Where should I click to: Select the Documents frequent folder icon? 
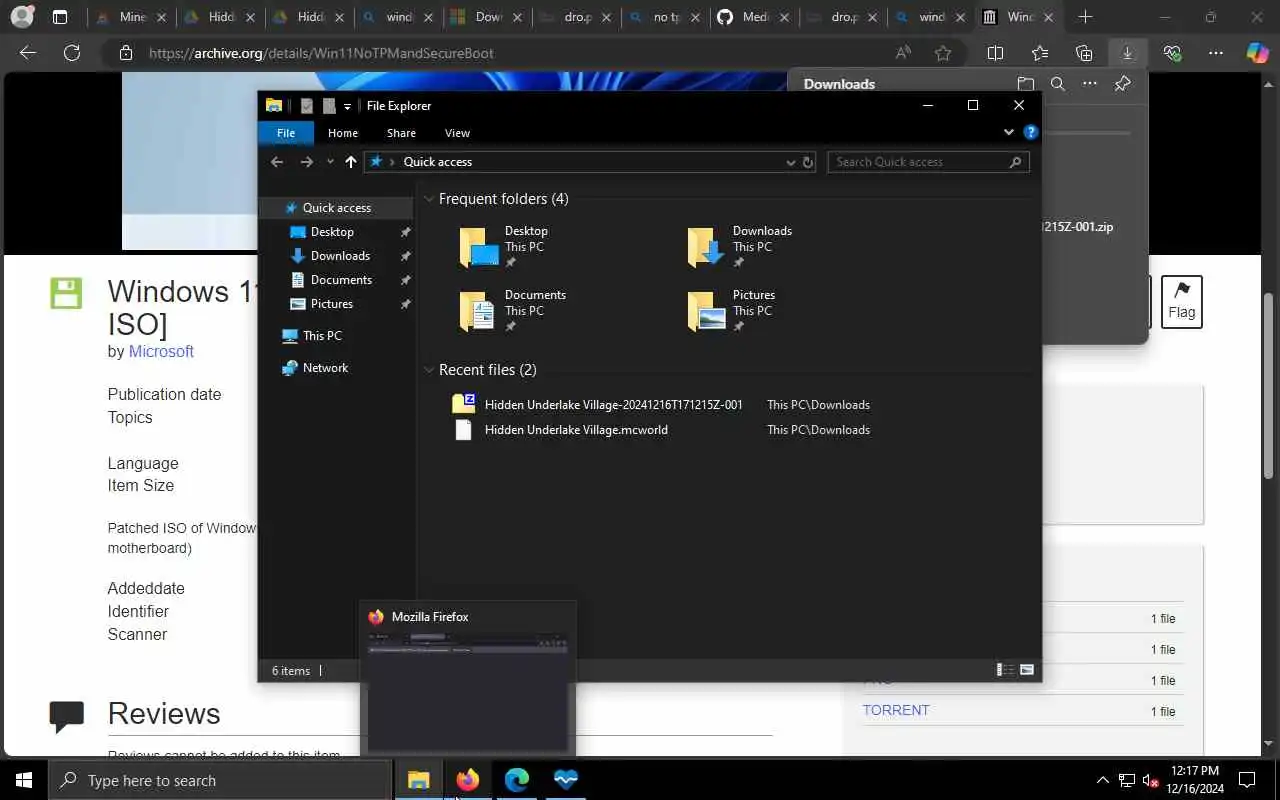coord(478,311)
